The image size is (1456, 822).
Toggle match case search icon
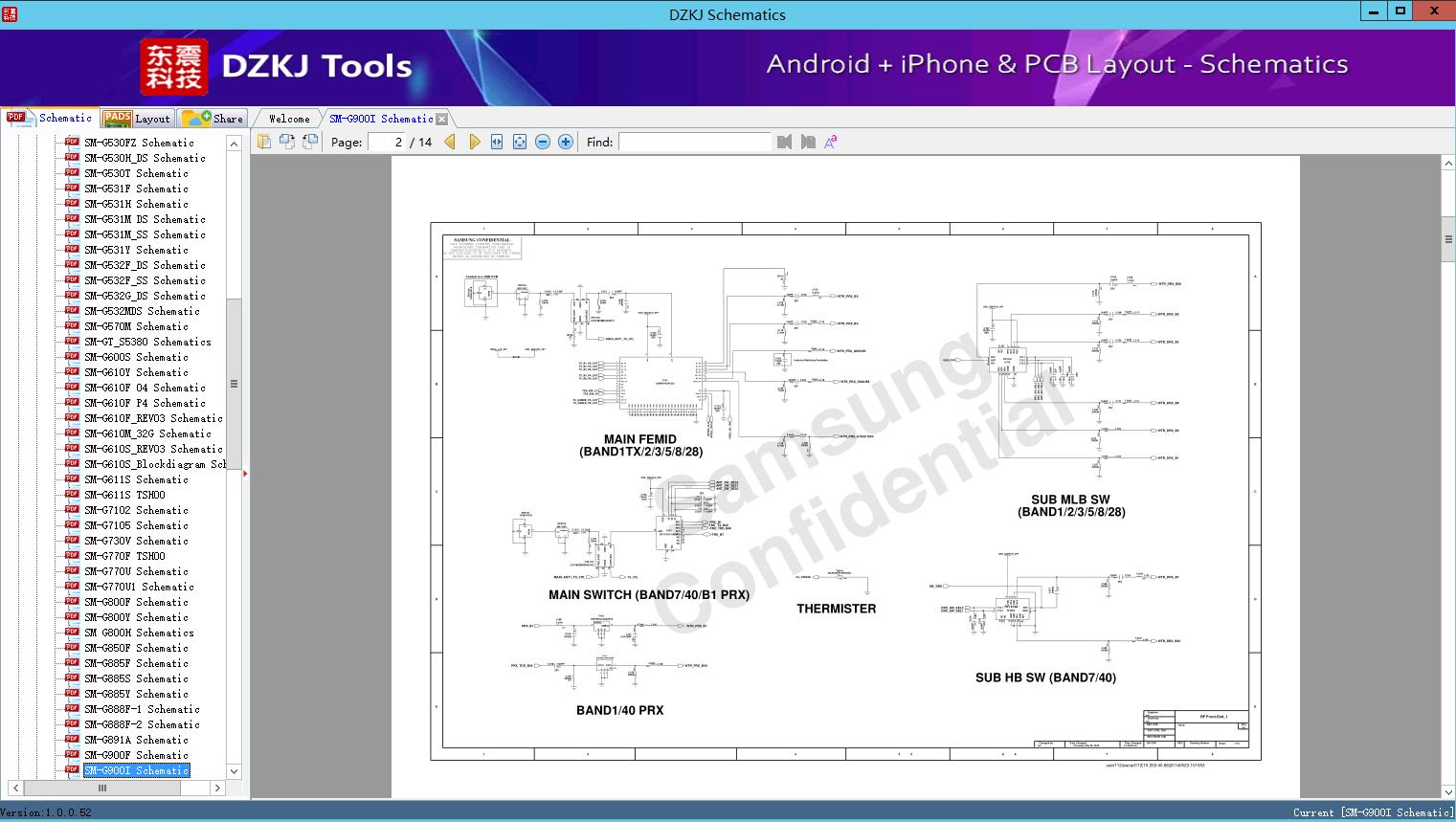831,142
